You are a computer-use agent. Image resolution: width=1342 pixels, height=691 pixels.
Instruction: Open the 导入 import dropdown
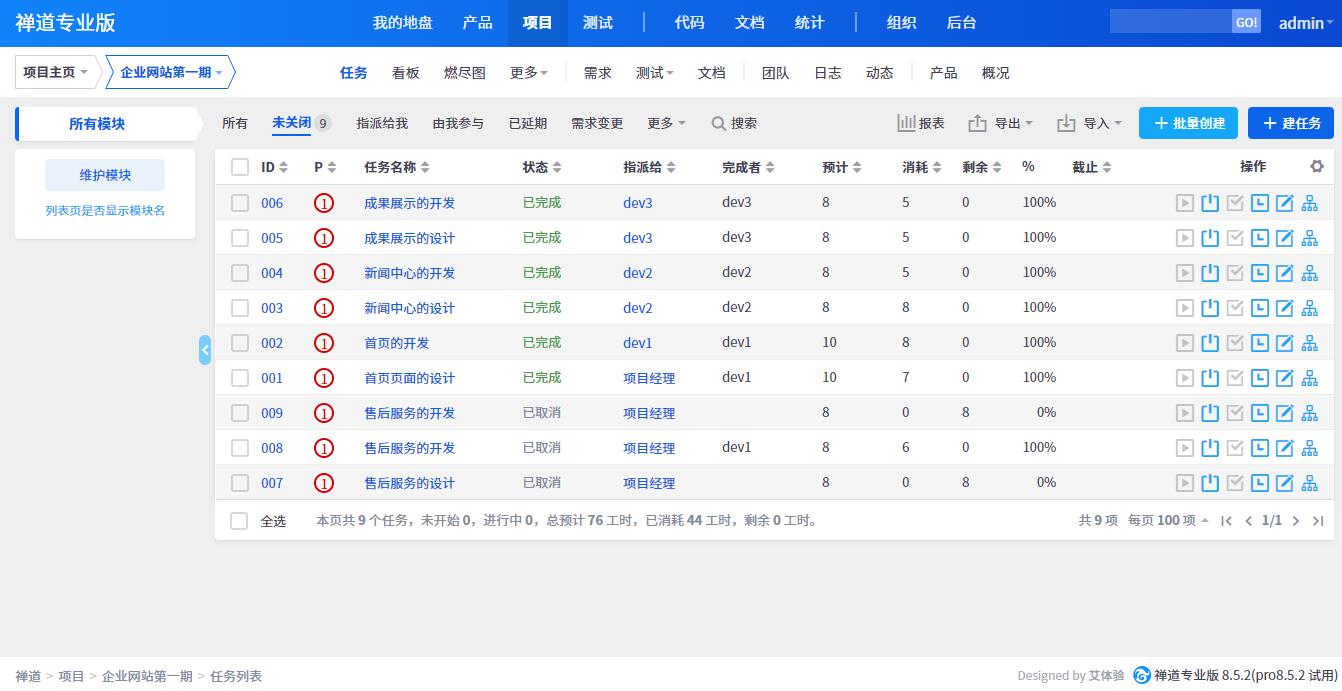(x=1090, y=123)
